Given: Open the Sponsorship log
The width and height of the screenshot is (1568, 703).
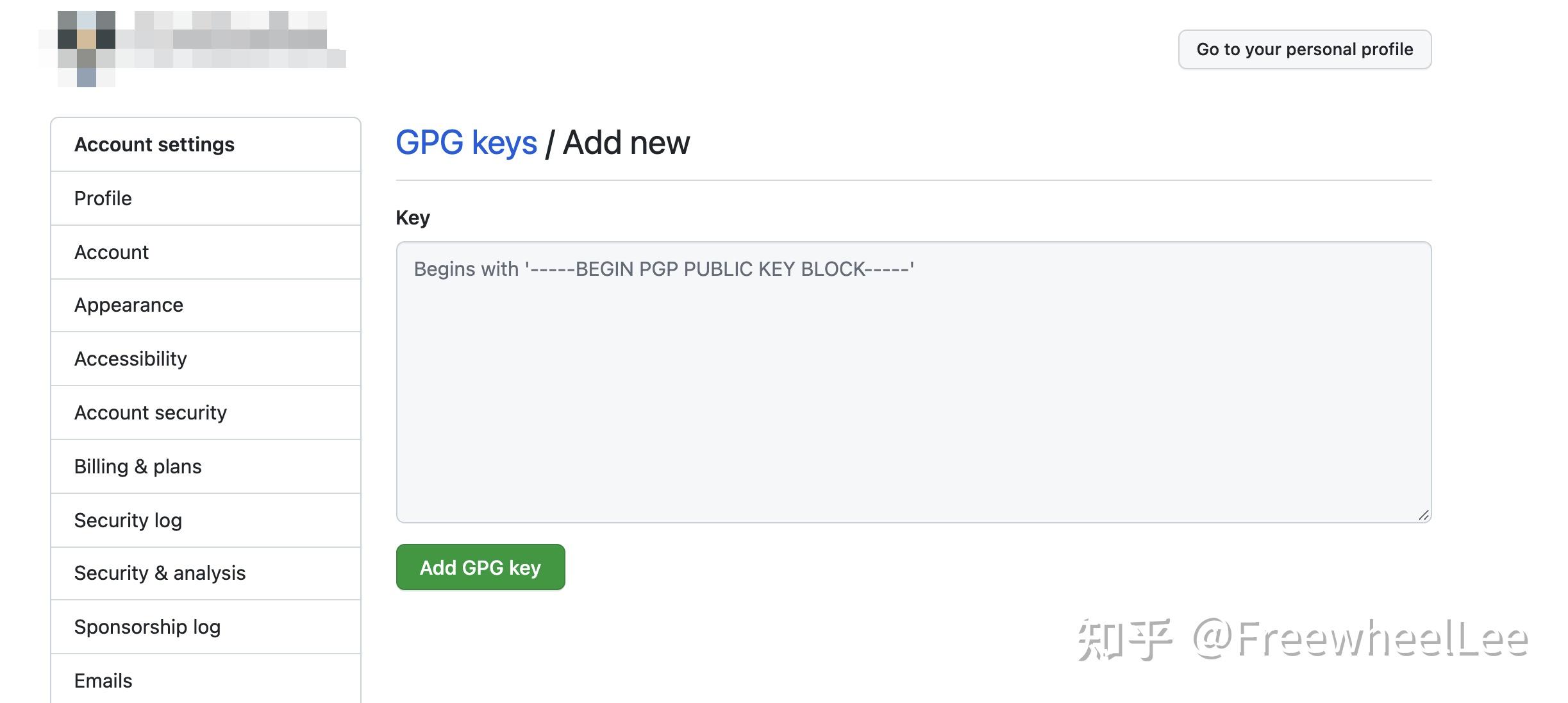Looking at the screenshot, I should point(148,627).
